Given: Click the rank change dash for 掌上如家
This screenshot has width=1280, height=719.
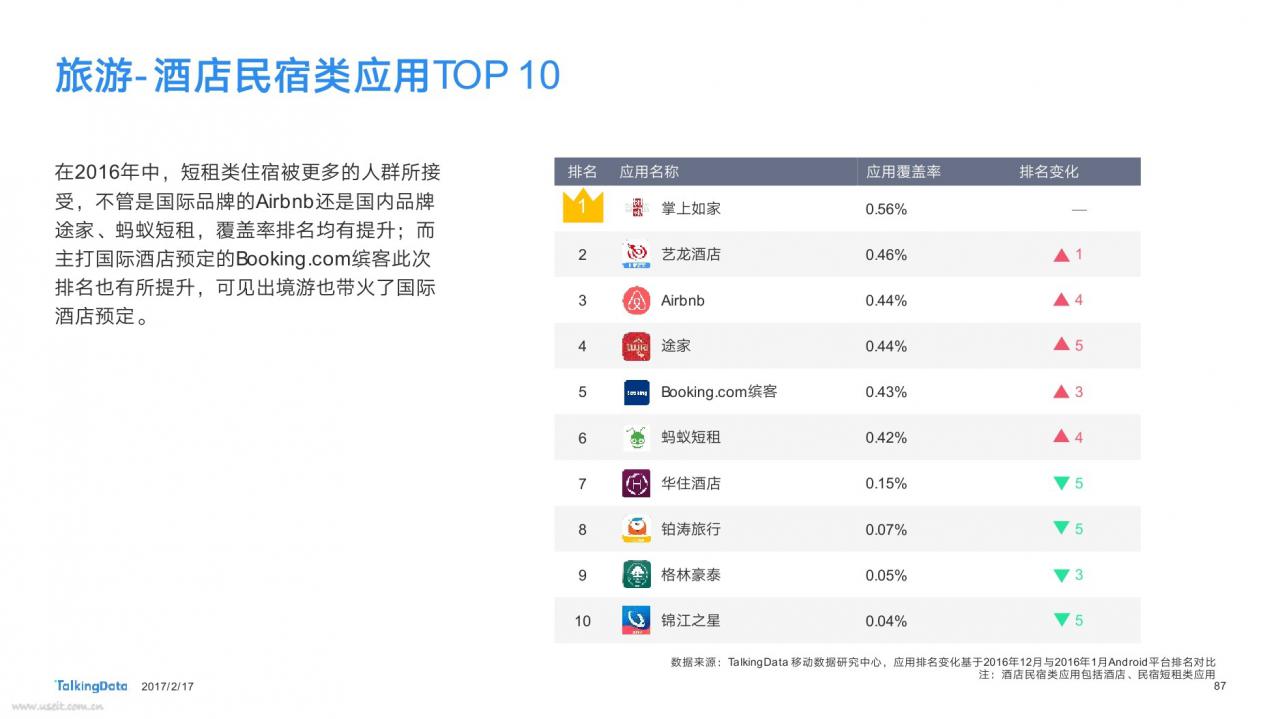Looking at the screenshot, I should tap(1079, 210).
